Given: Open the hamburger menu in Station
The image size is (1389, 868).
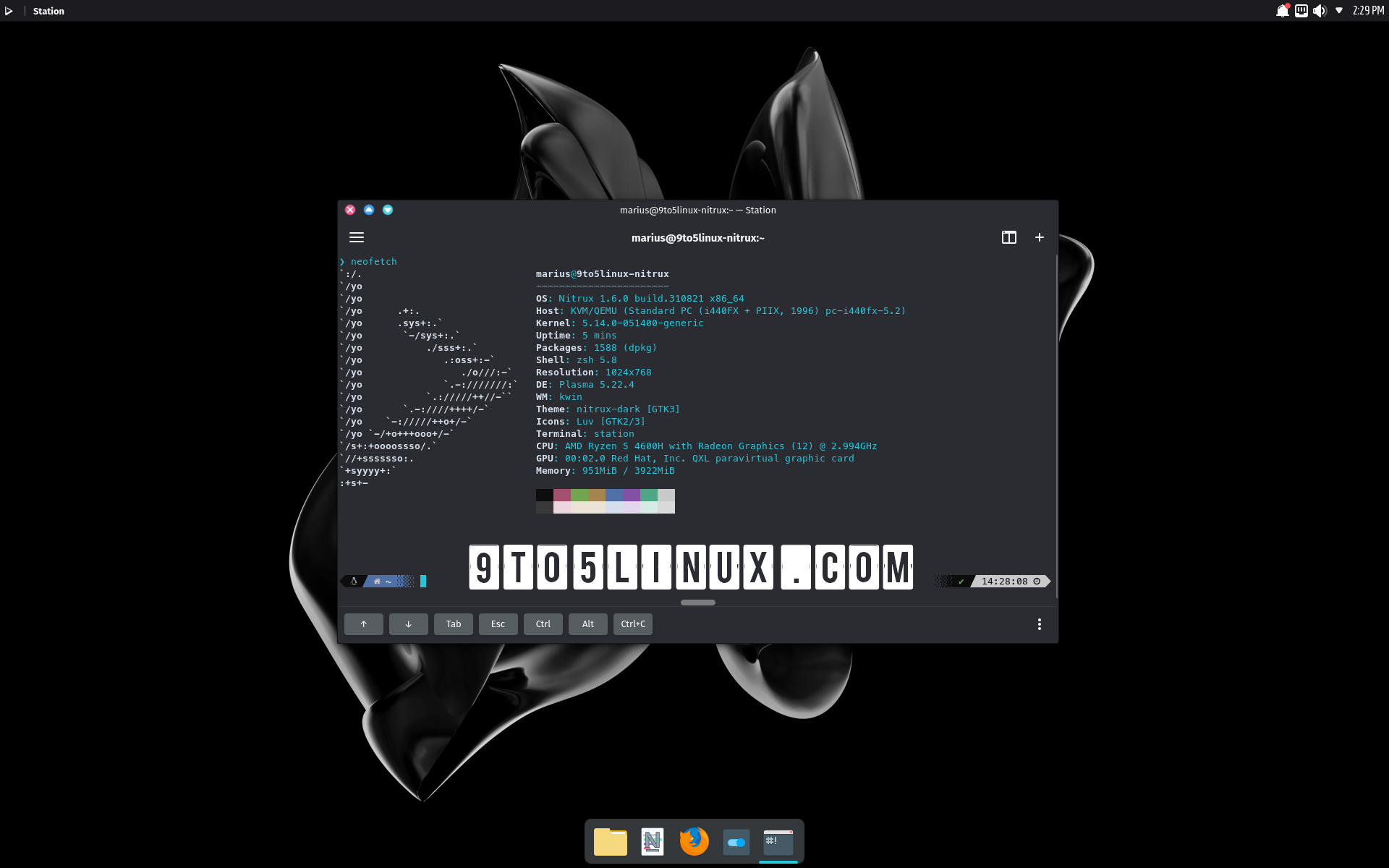Looking at the screenshot, I should tap(357, 237).
